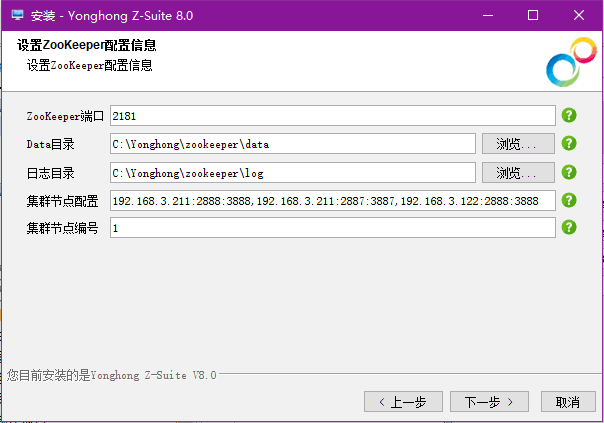The image size is (604, 423).
Task: Show help for 集群节点编号 field
Action: 569,227
